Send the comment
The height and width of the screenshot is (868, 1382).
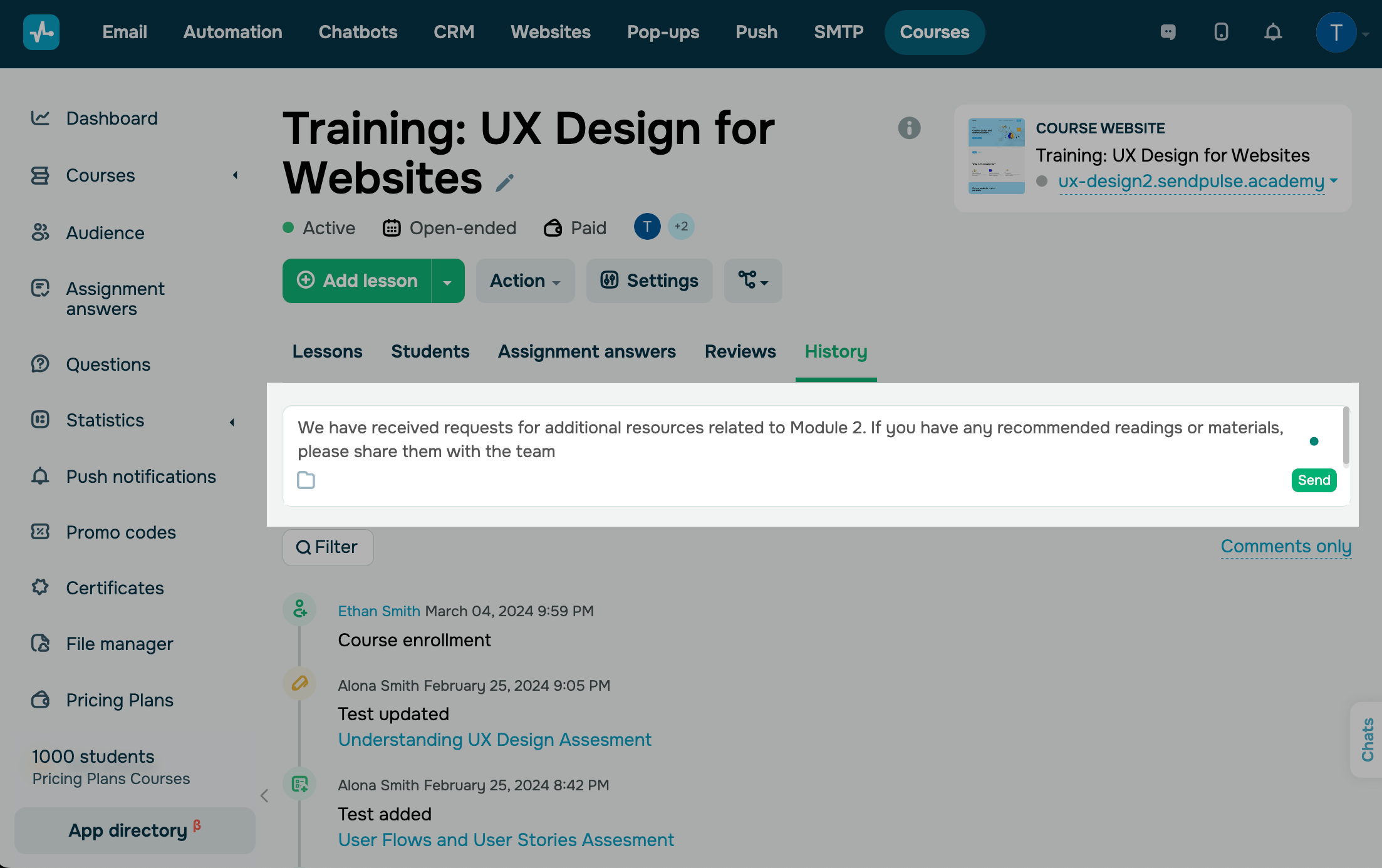1314,480
